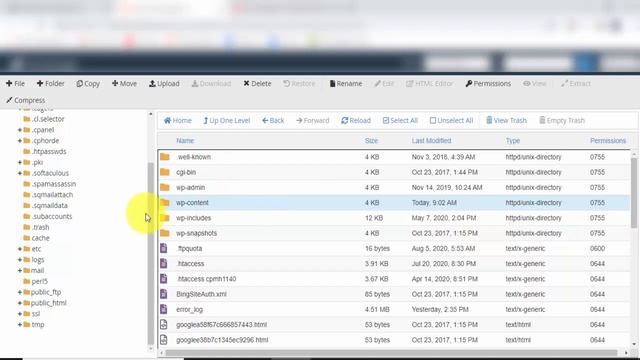Expand the tmp tree folder
Viewport: 640px width, 360px height.
click(20, 325)
